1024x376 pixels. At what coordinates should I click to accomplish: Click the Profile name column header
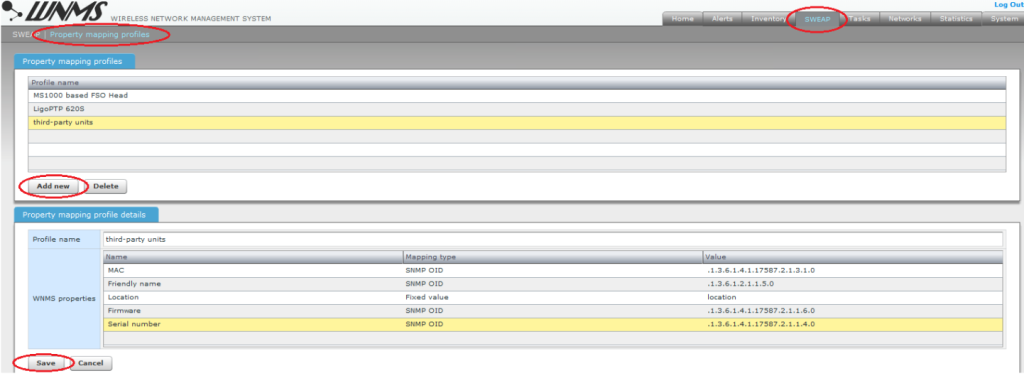(517, 83)
